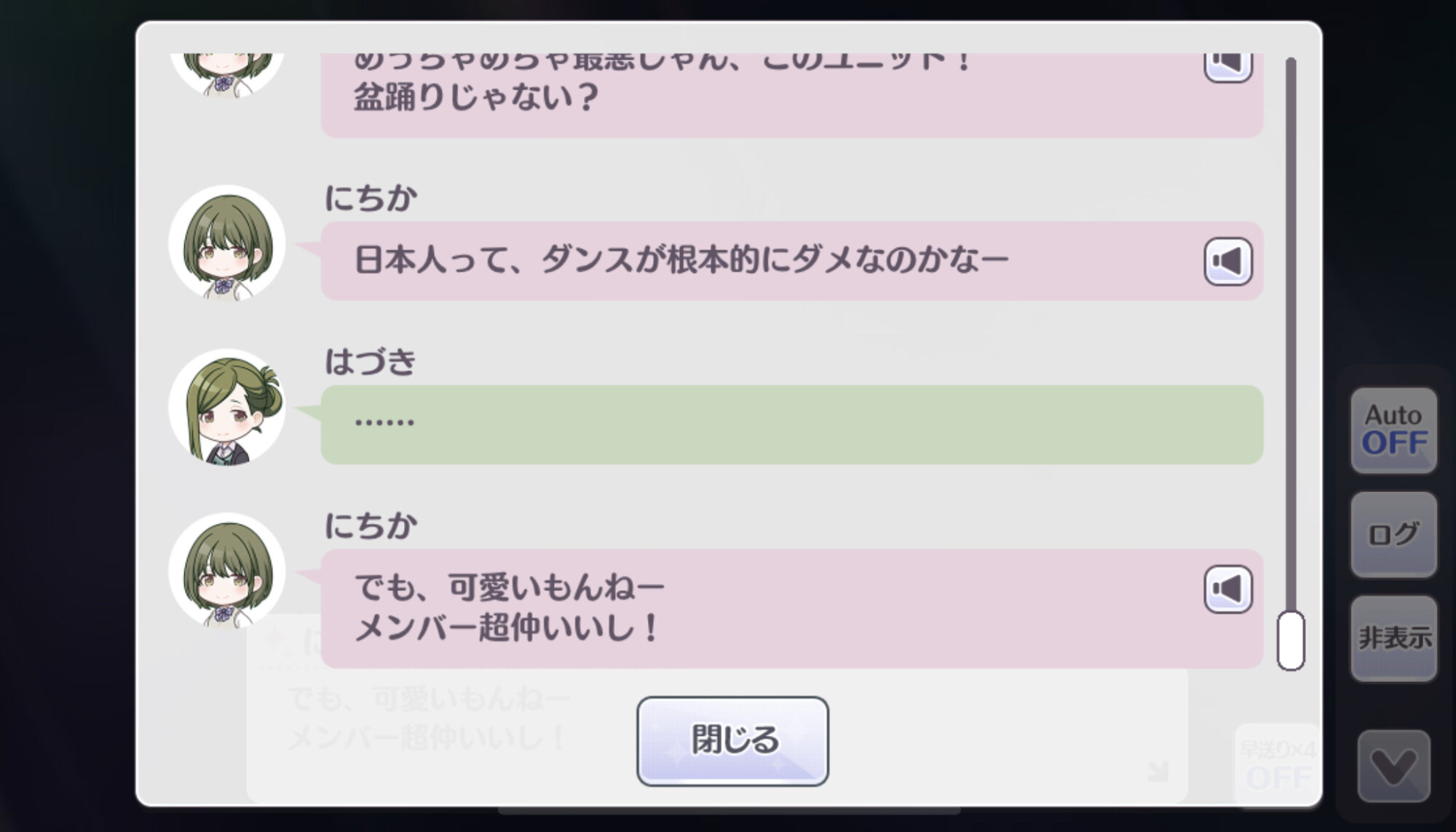
Task: Click the メンバー超仲いいし pink bubble
Action: pos(792,609)
